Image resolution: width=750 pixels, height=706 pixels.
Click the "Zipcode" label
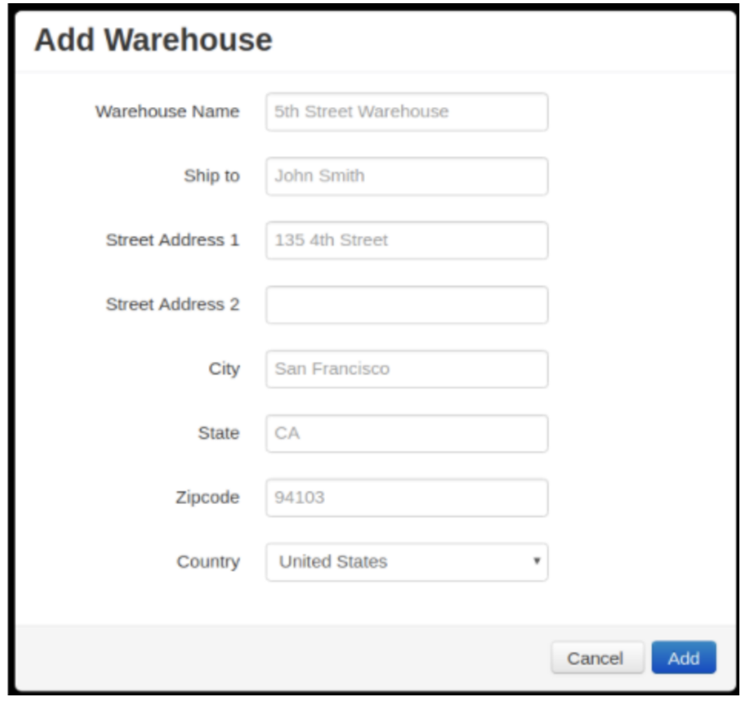208,497
